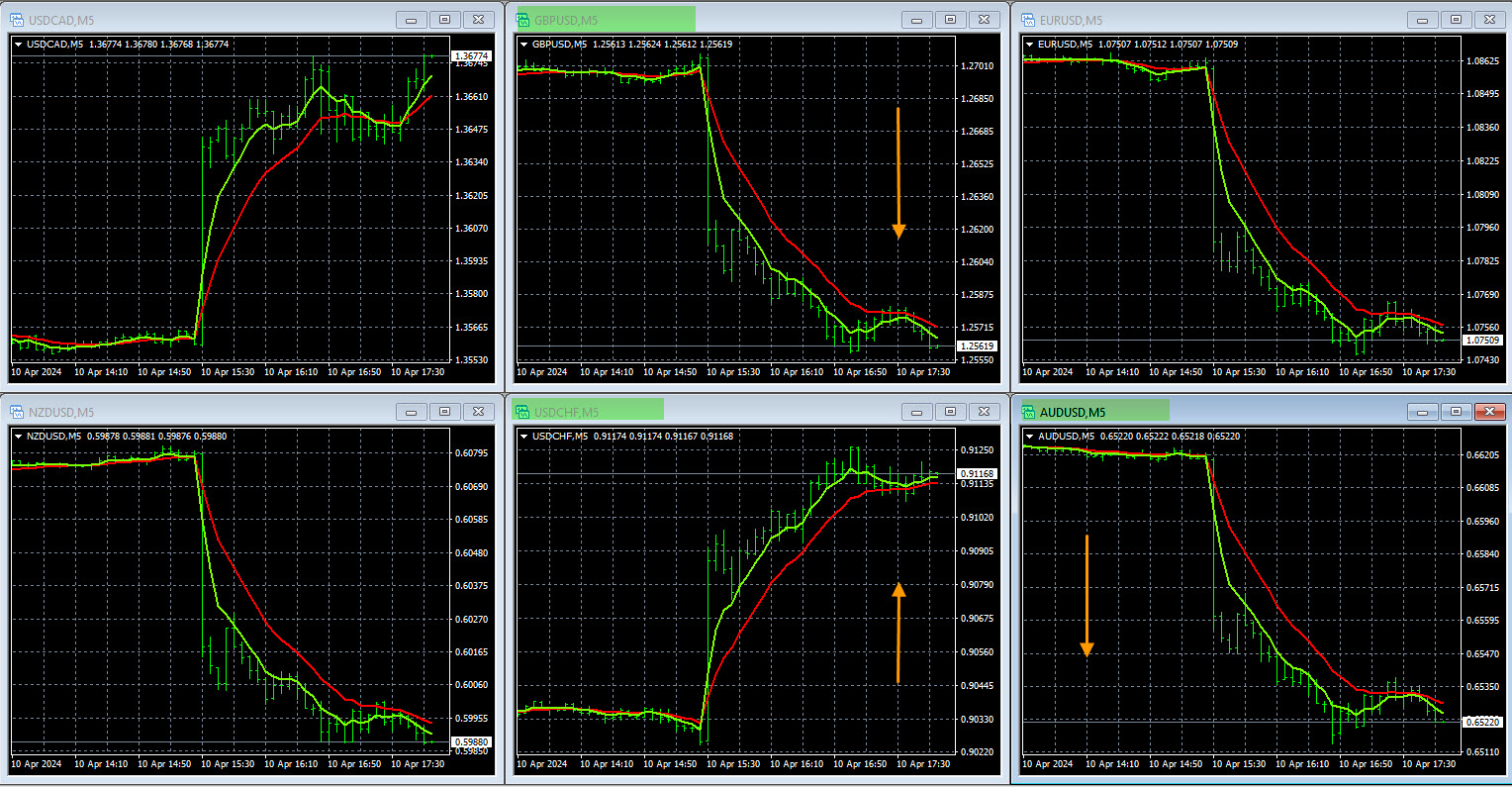Activate the GBPUSD,M5 window title bar

(x=742, y=20)
